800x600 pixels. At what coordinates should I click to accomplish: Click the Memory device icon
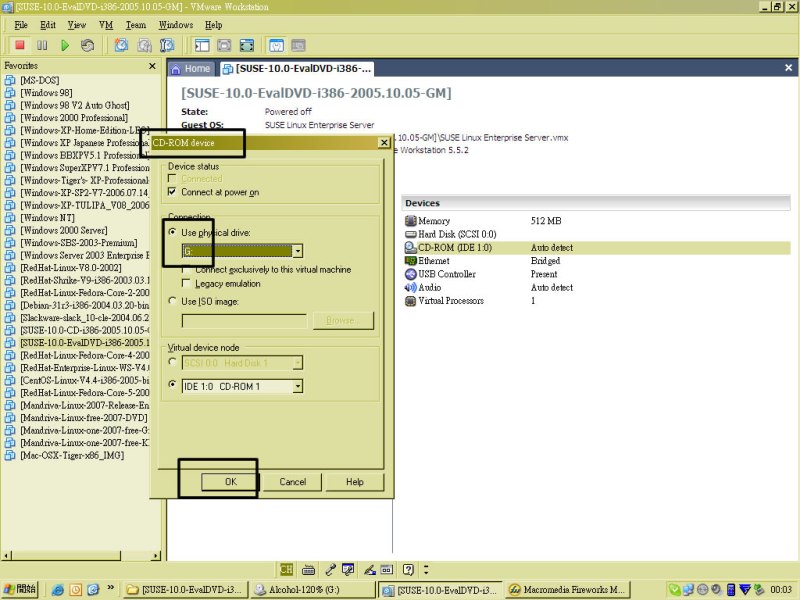410,221
